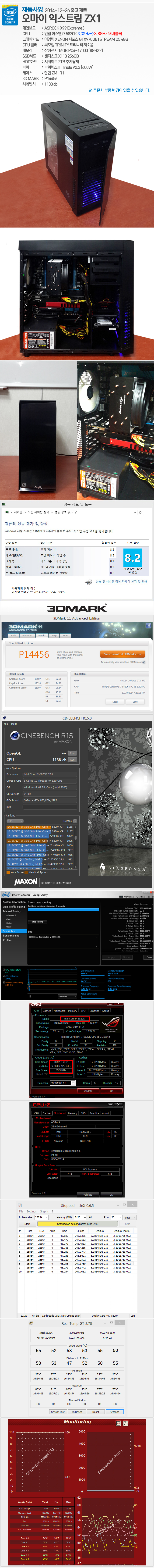Toggle CPU Temperature graph checkbox in XTU

(x=4, y=970)
